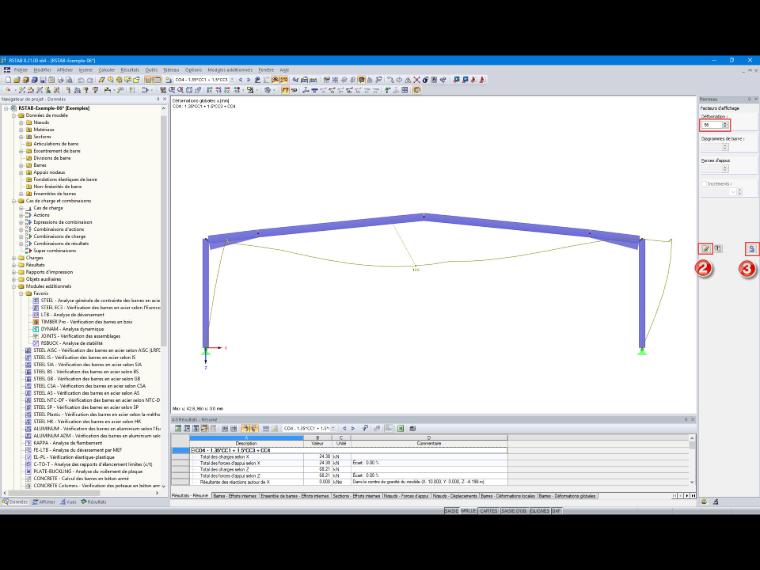760x570 pixels.
Task: Toggle DXF in the status bar
Action: 556,511
